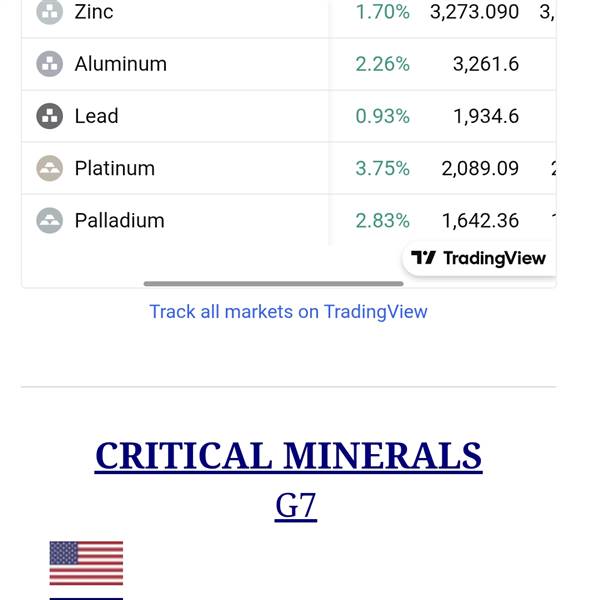Click the Aluminum commodity icon

(x=49, y=64)
